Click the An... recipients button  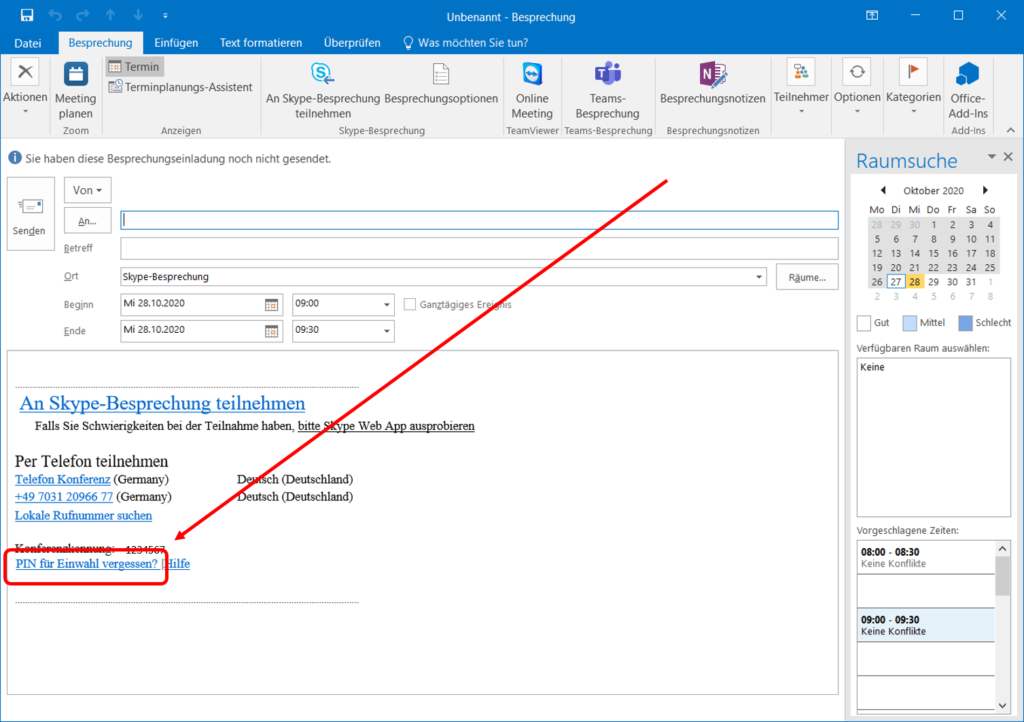point(88,221)
